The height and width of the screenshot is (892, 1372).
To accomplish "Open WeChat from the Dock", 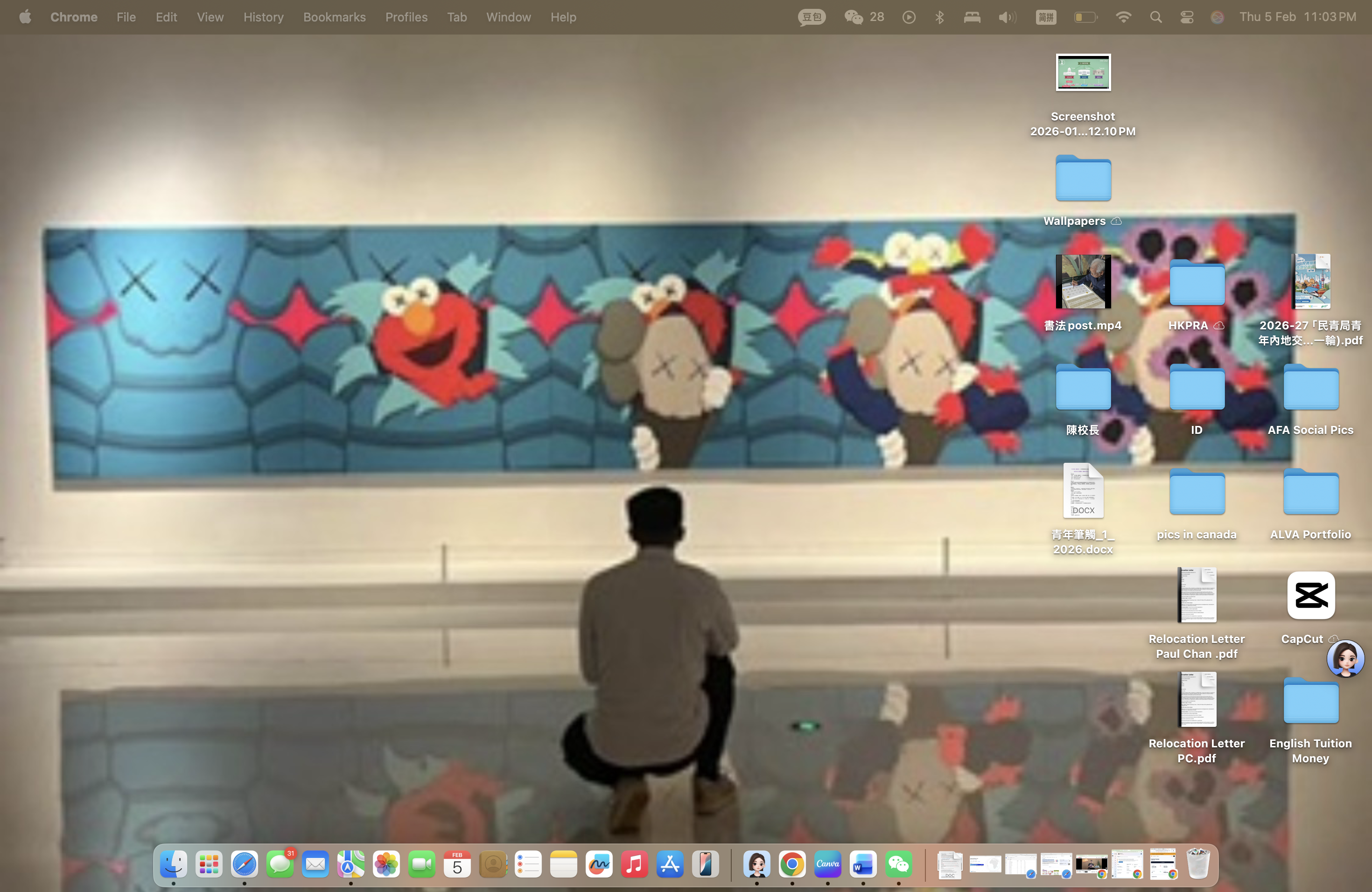I will [899, 864].
